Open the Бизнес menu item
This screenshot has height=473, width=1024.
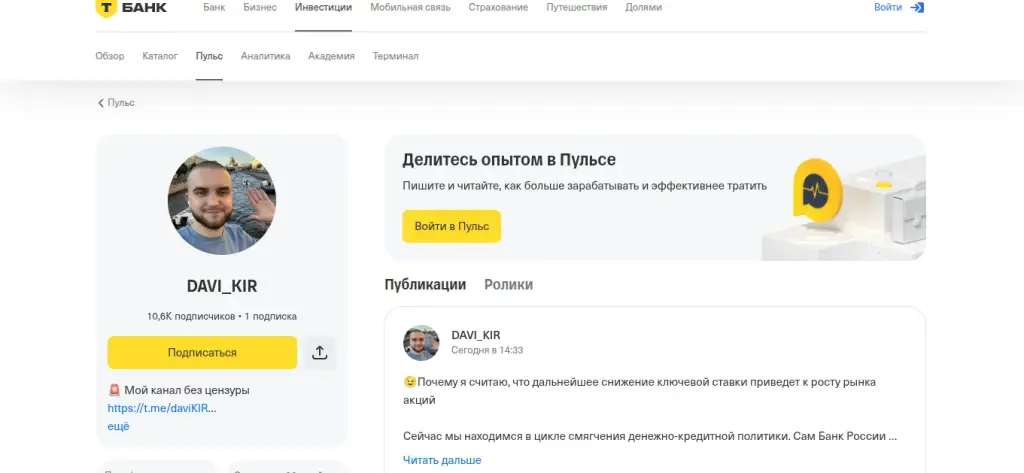260,8
